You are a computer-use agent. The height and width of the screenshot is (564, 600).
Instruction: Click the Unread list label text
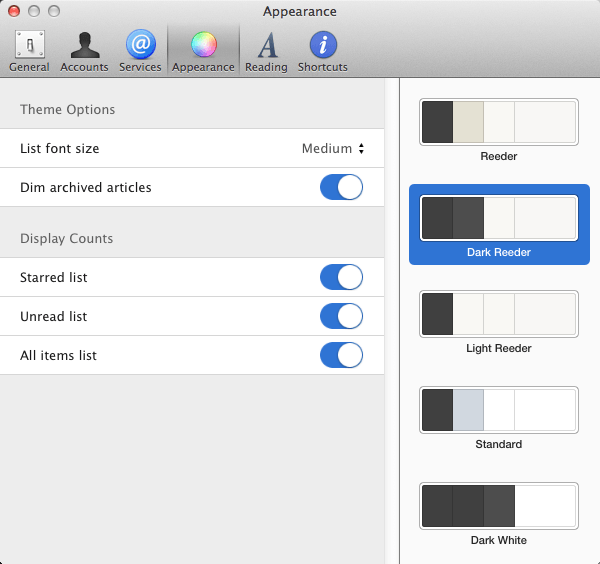coord(54,316)
